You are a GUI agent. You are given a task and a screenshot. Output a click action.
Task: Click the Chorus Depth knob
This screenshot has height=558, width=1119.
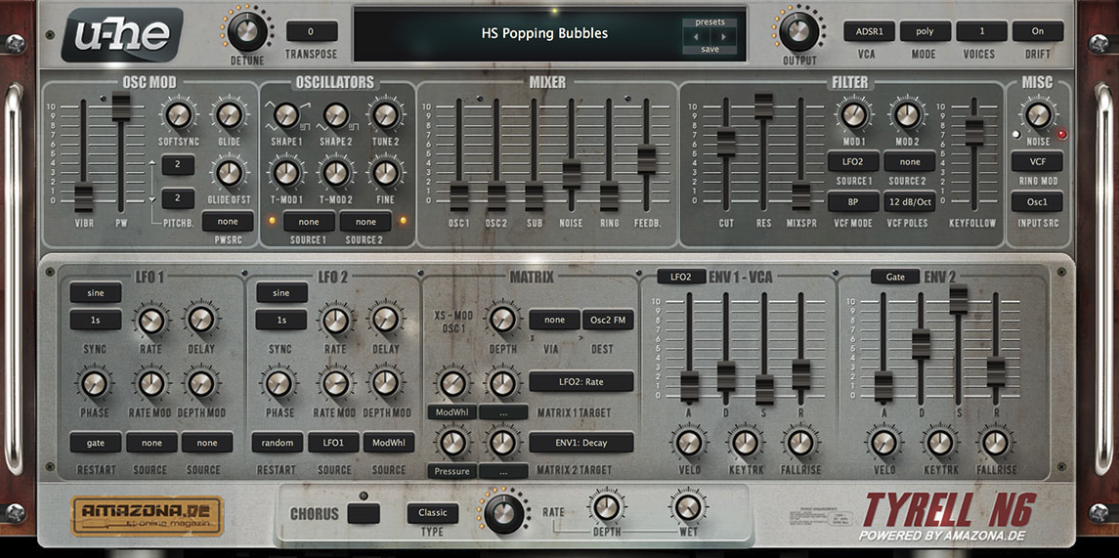pyautogui.click(x=606, y=507)
